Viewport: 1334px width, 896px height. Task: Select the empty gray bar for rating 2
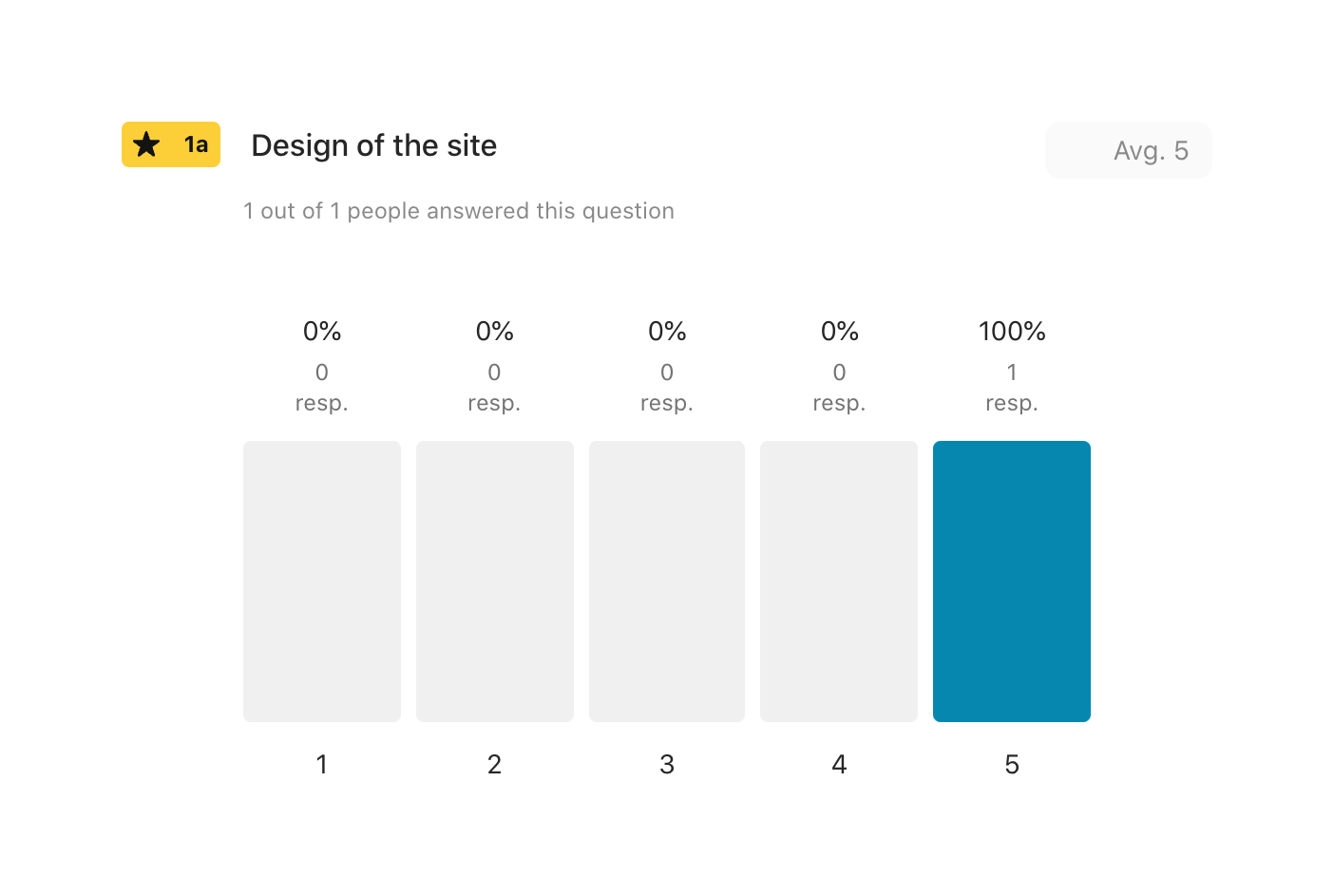[494, 581]
